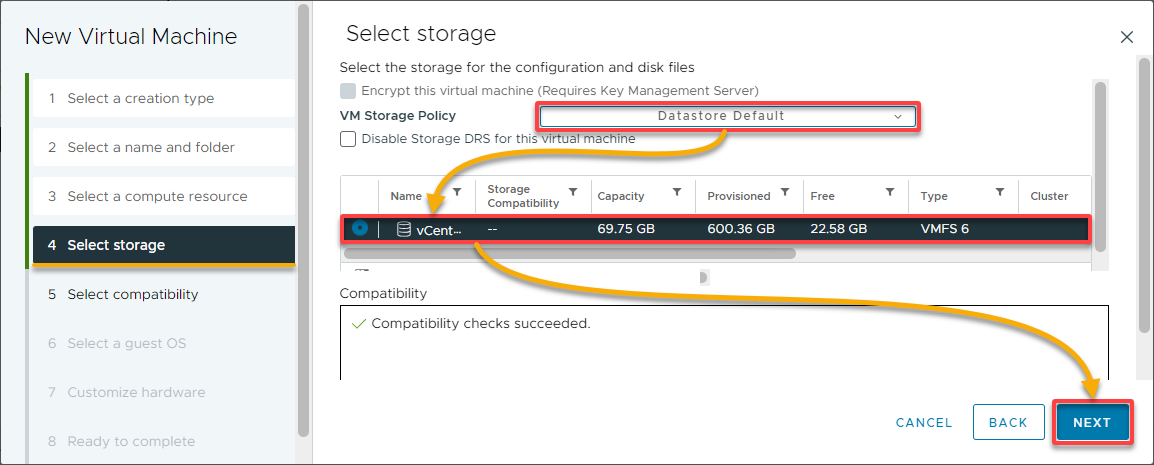1154x465 pixels.
Task: Click the Name column filter icon
Action: coord(457,192)
